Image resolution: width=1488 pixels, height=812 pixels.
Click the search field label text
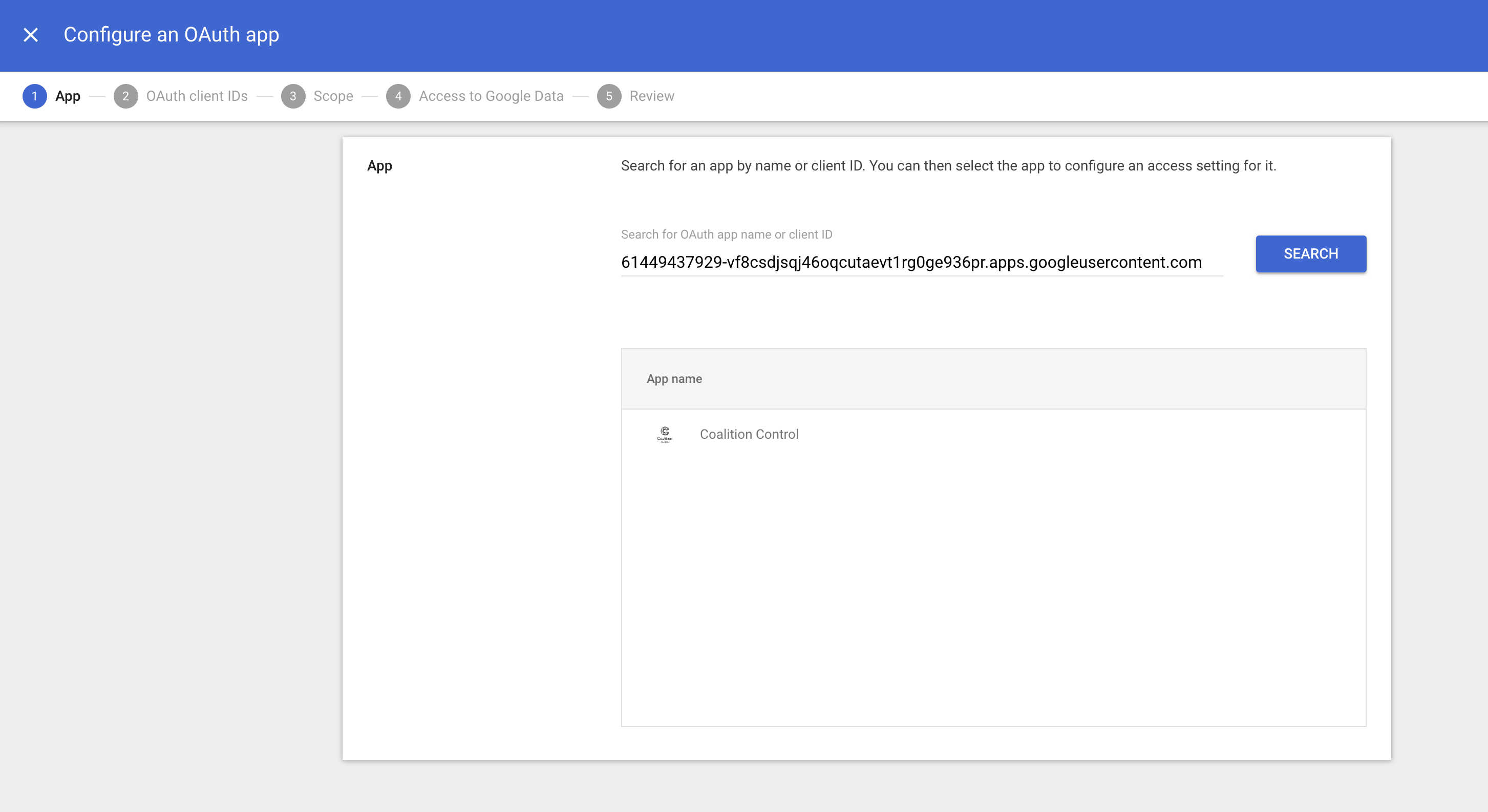(726, 234)
